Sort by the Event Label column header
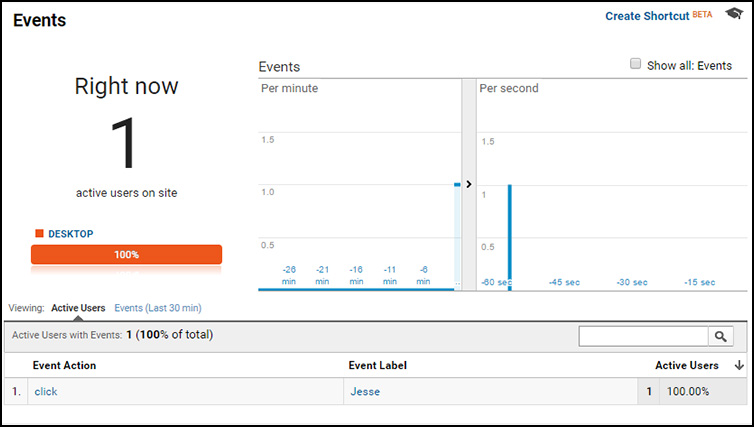The height and width of the screenshot is (427, 754). [377, 366]
